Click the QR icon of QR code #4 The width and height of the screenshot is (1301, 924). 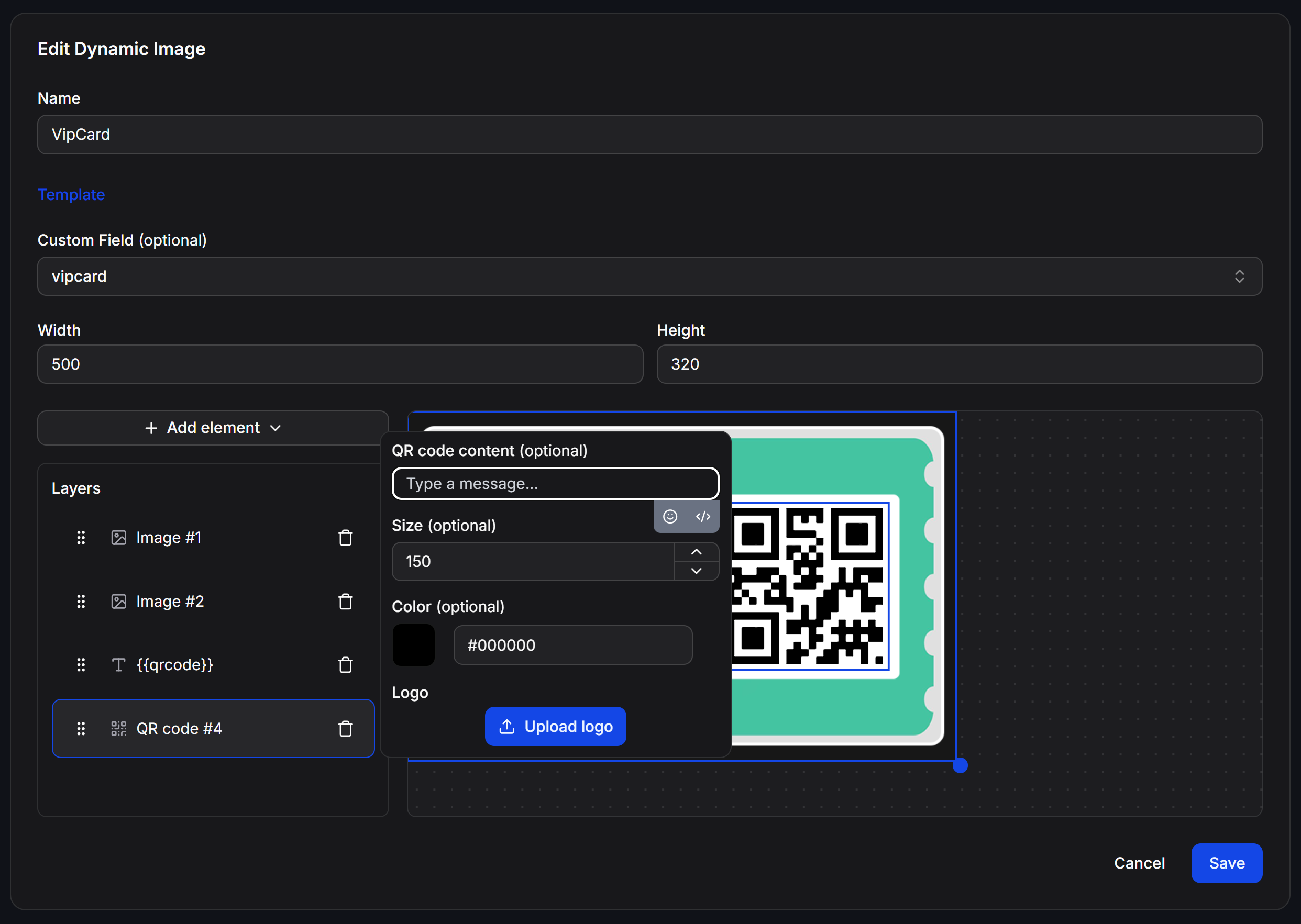click(x=118, y=728)
